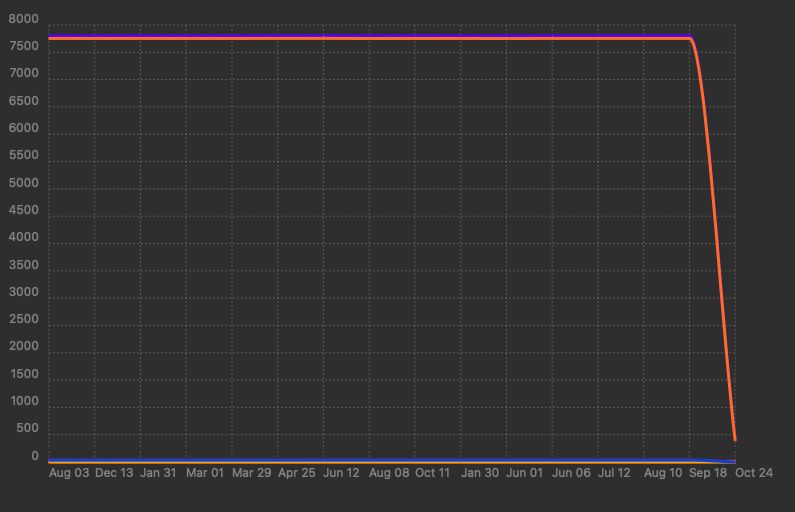795x512 pixels.
Task: Click the Mar 01 x-axis label
Action: pyautogui.click(x=205, y=473)
